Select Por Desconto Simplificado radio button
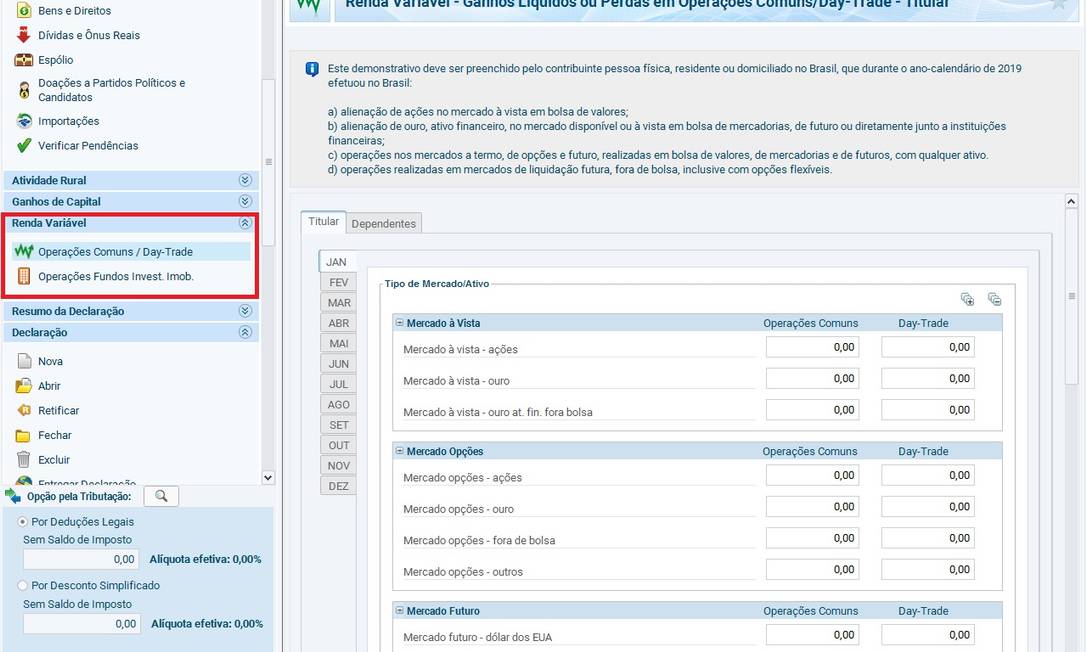Screen dimensions: 1086x652 pyautogui.click(x=23, y=586)
